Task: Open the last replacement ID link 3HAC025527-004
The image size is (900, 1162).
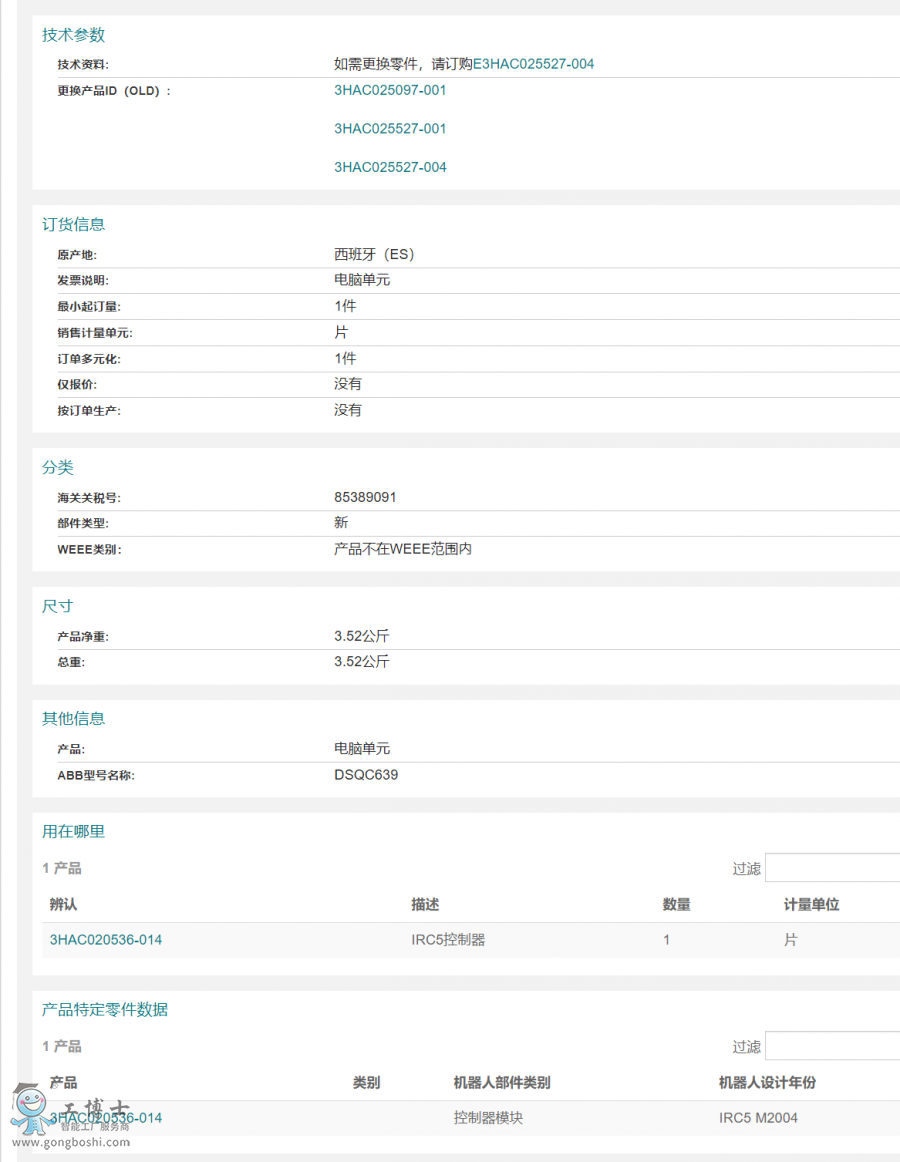Action: [390, 167]
